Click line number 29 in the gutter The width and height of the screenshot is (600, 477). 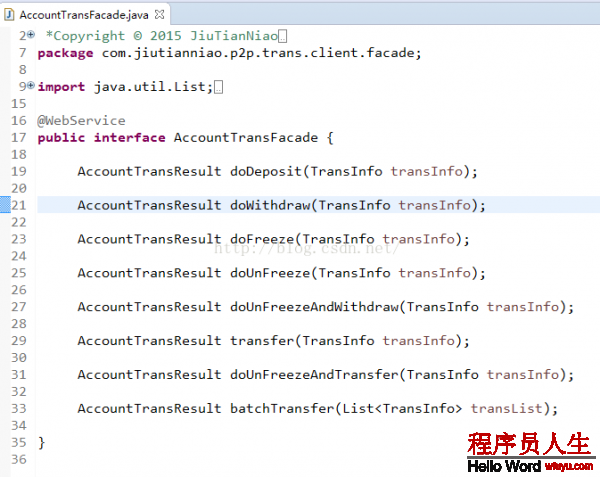pyautogui.click(x=19, y=340)
